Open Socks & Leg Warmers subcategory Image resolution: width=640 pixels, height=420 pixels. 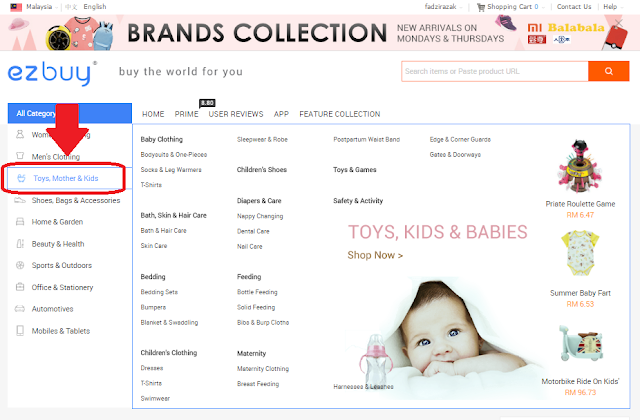click(171, 170)
